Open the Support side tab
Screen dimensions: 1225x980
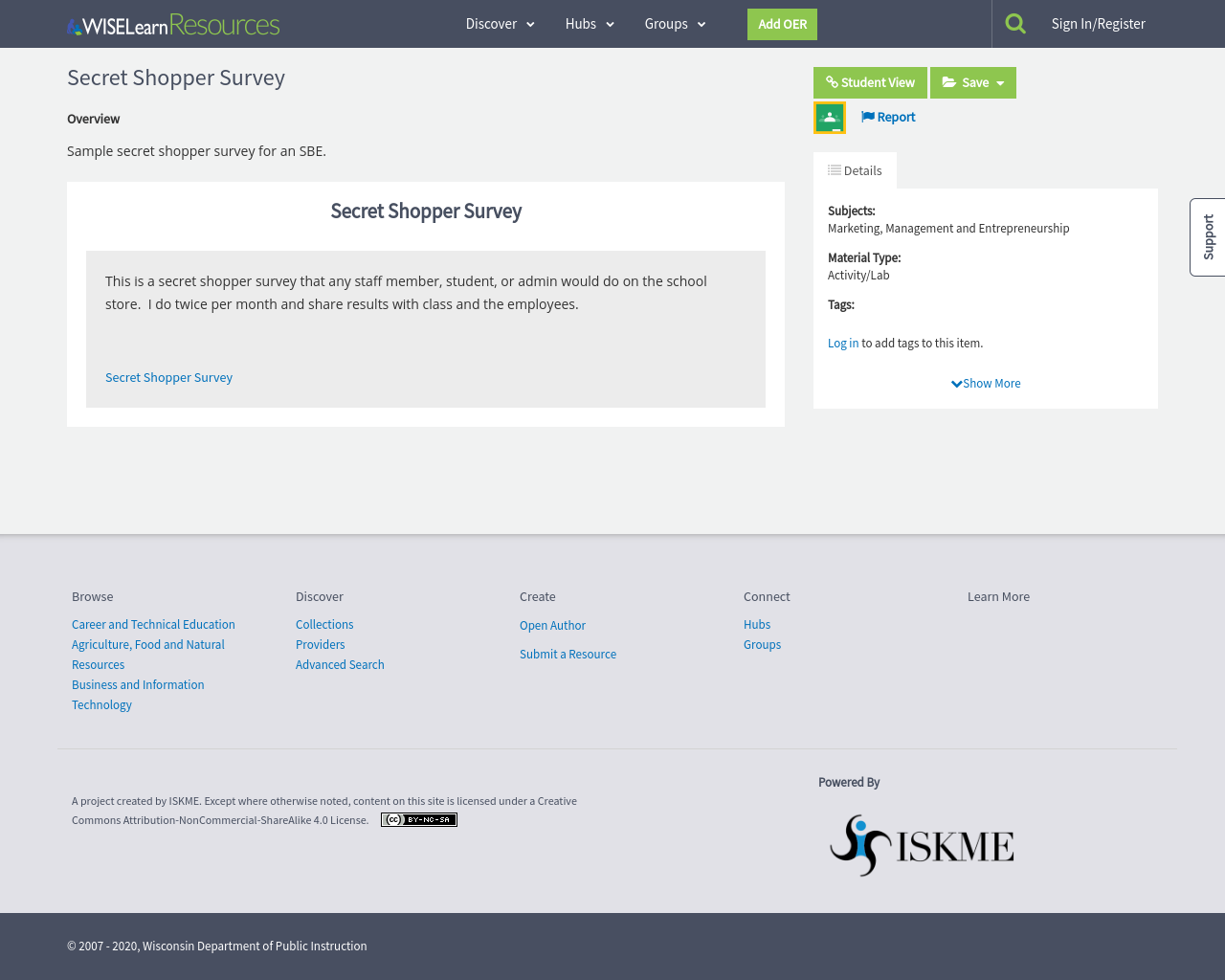tap(1207, 236)
